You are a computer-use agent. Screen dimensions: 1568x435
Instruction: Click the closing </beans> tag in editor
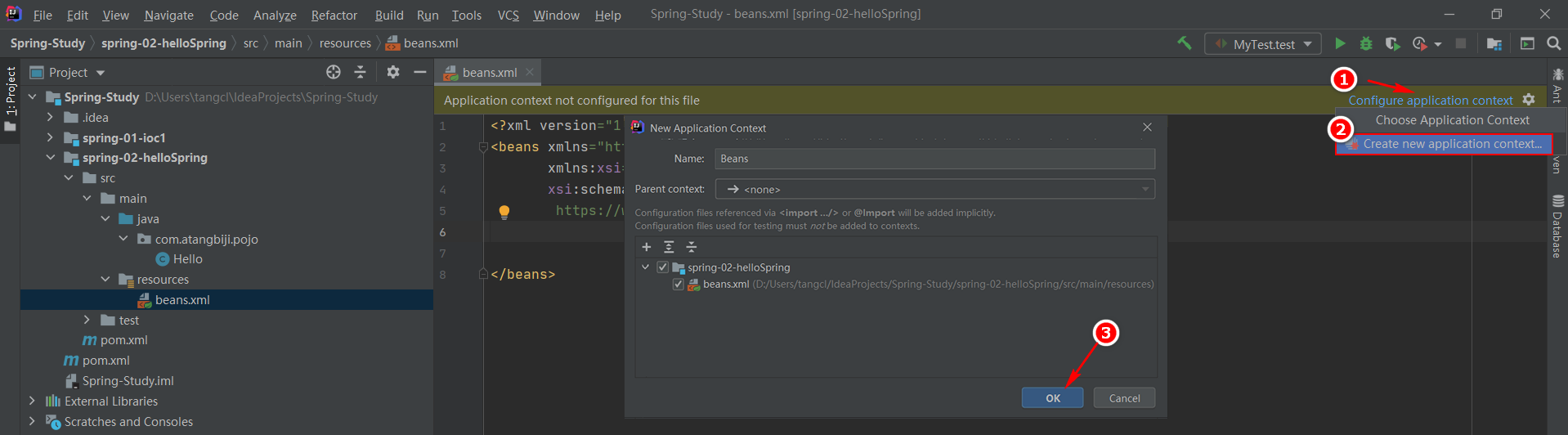tap(523, 274)
